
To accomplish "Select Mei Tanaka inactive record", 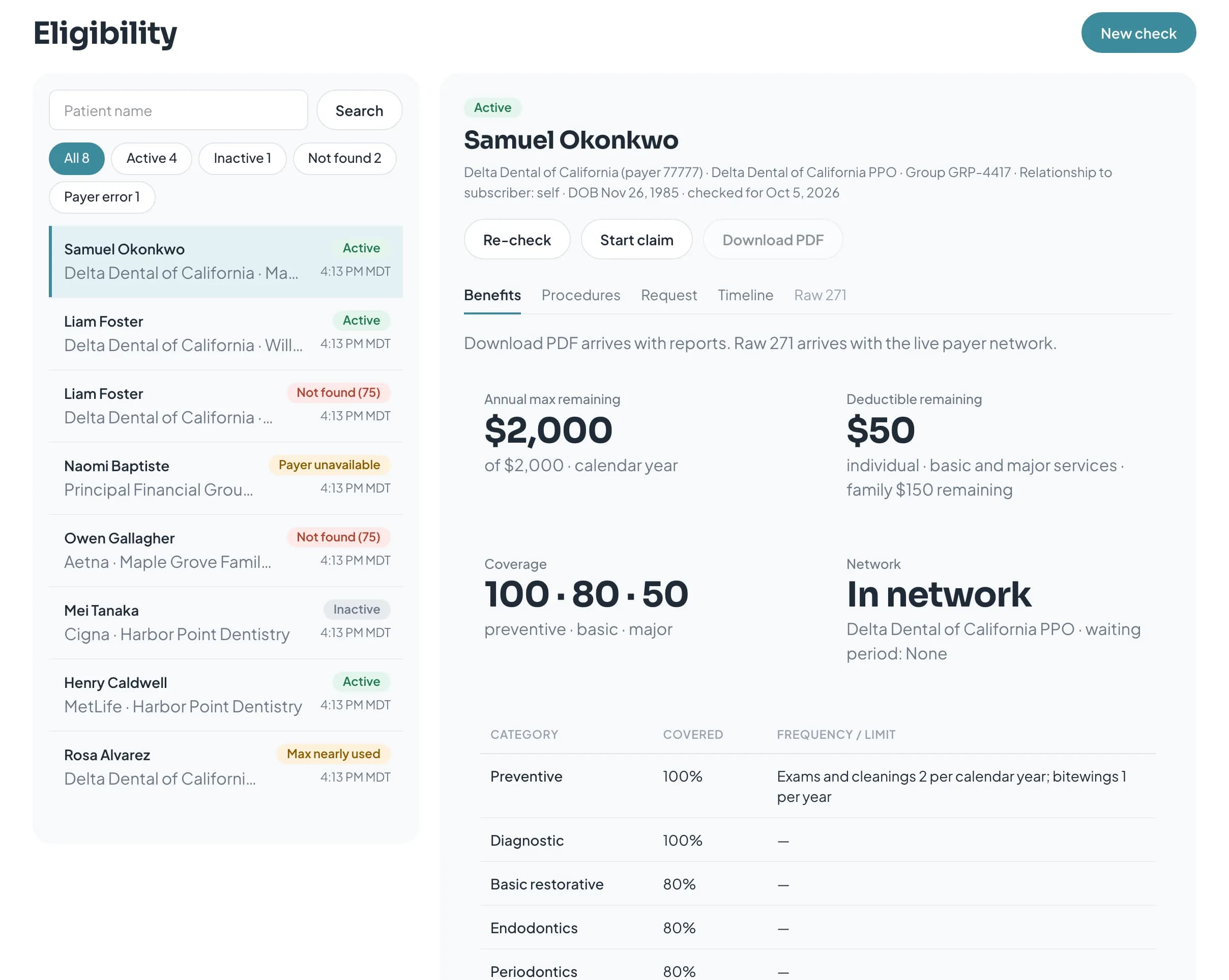I will [x=226, y=622].
